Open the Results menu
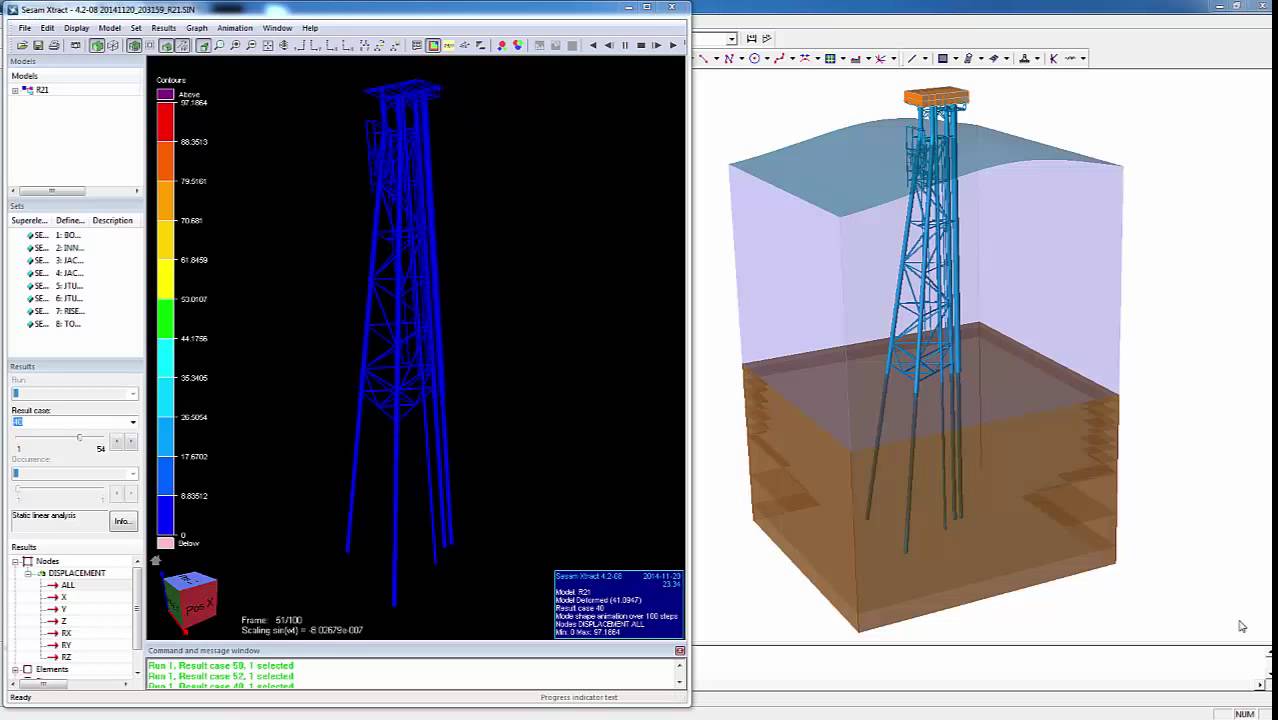The width and height of the screenshot is (1278, 720). click(163, 28)
